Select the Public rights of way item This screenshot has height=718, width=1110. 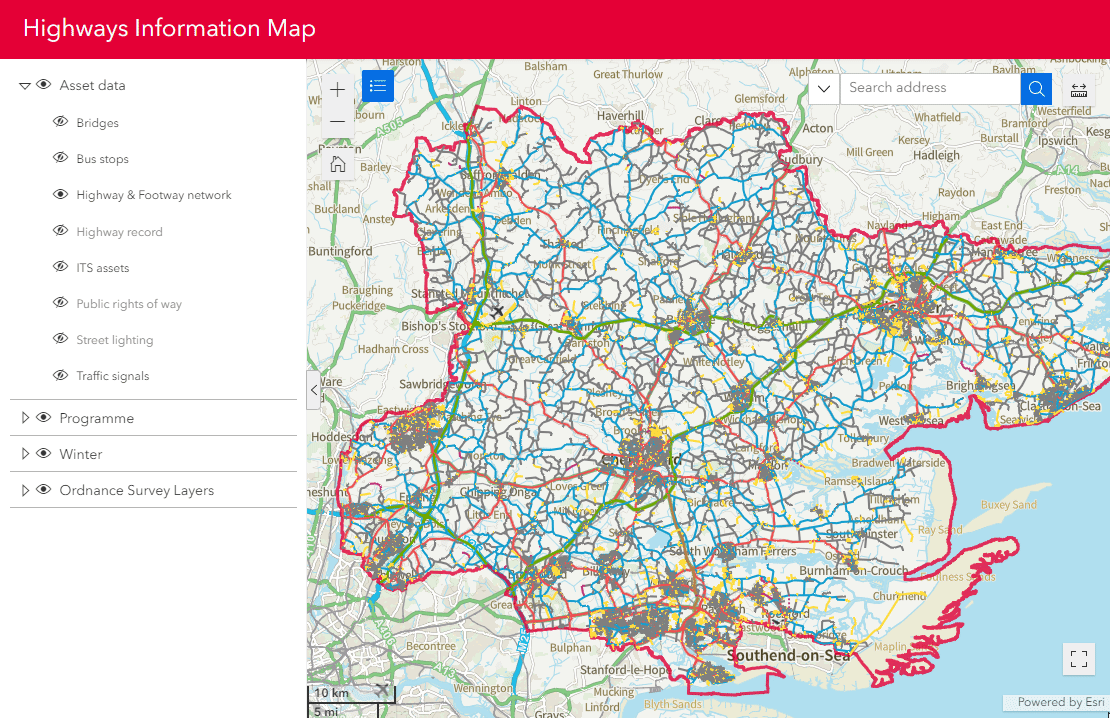point(129,304)
